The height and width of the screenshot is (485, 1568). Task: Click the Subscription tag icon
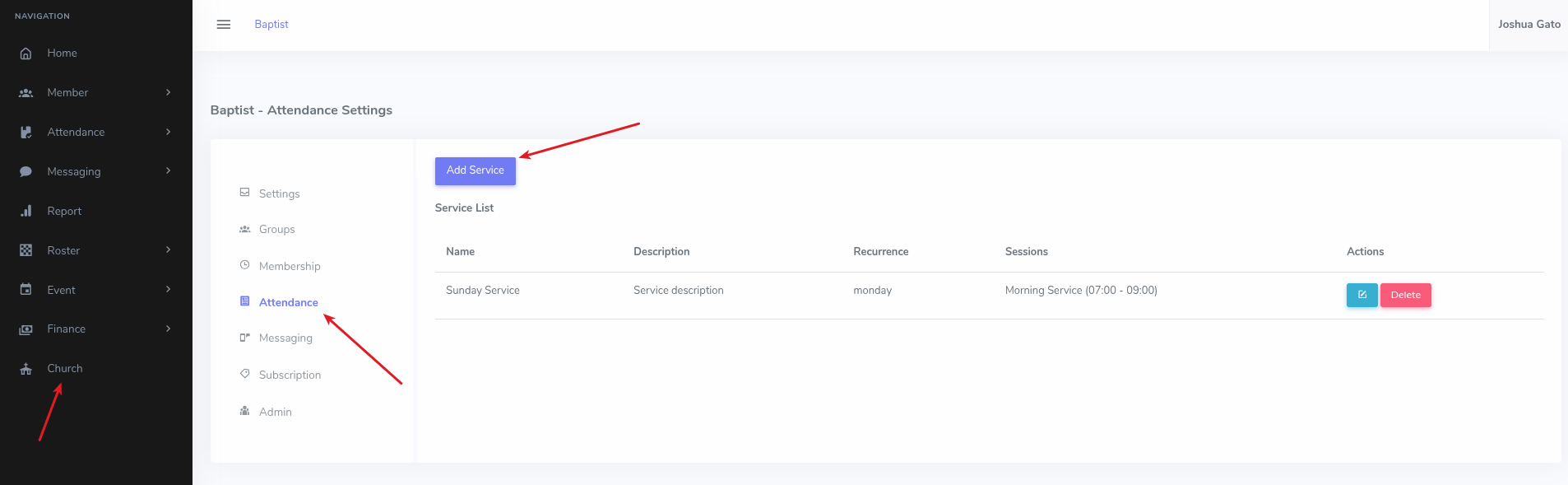point(244,374)
